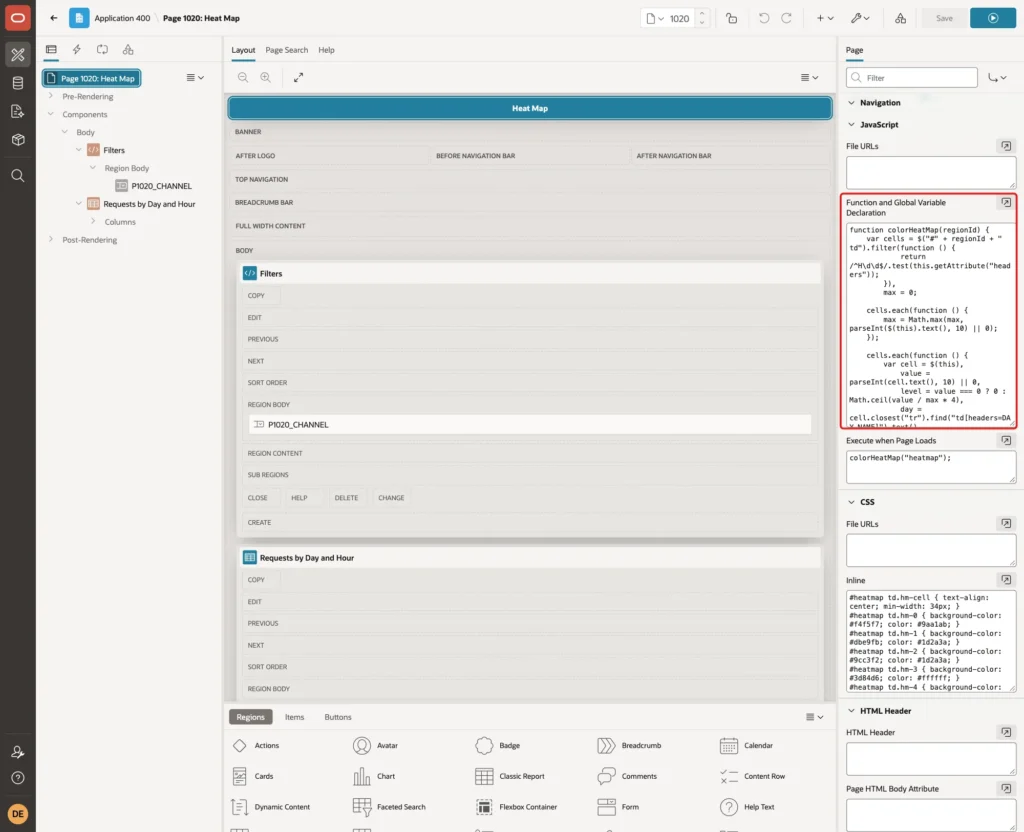Screen dimensions: 1024x832
Task: Open App Builder from sidebar
Action: pos(18,55)
